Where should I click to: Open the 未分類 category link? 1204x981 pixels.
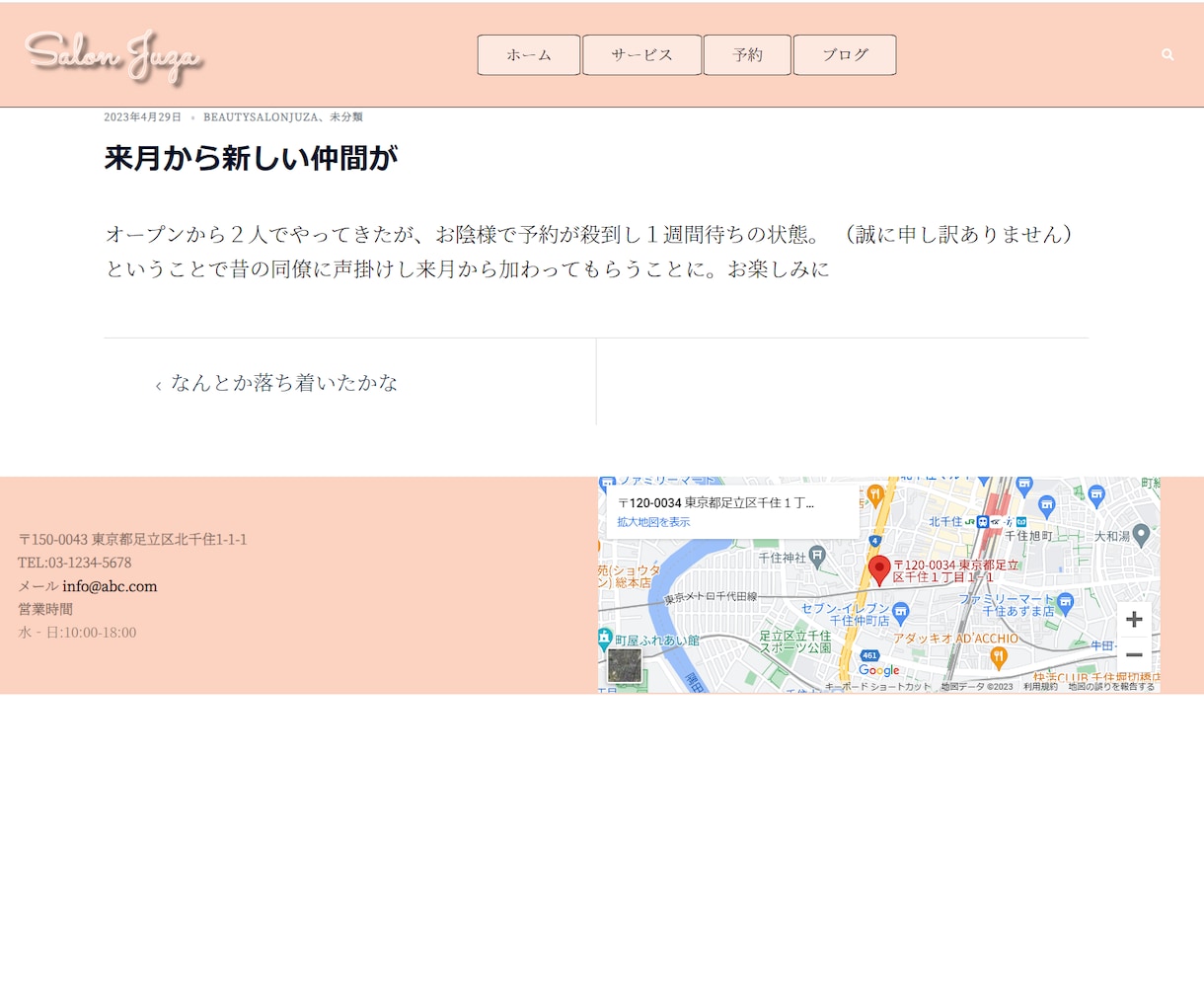point(346,117)
